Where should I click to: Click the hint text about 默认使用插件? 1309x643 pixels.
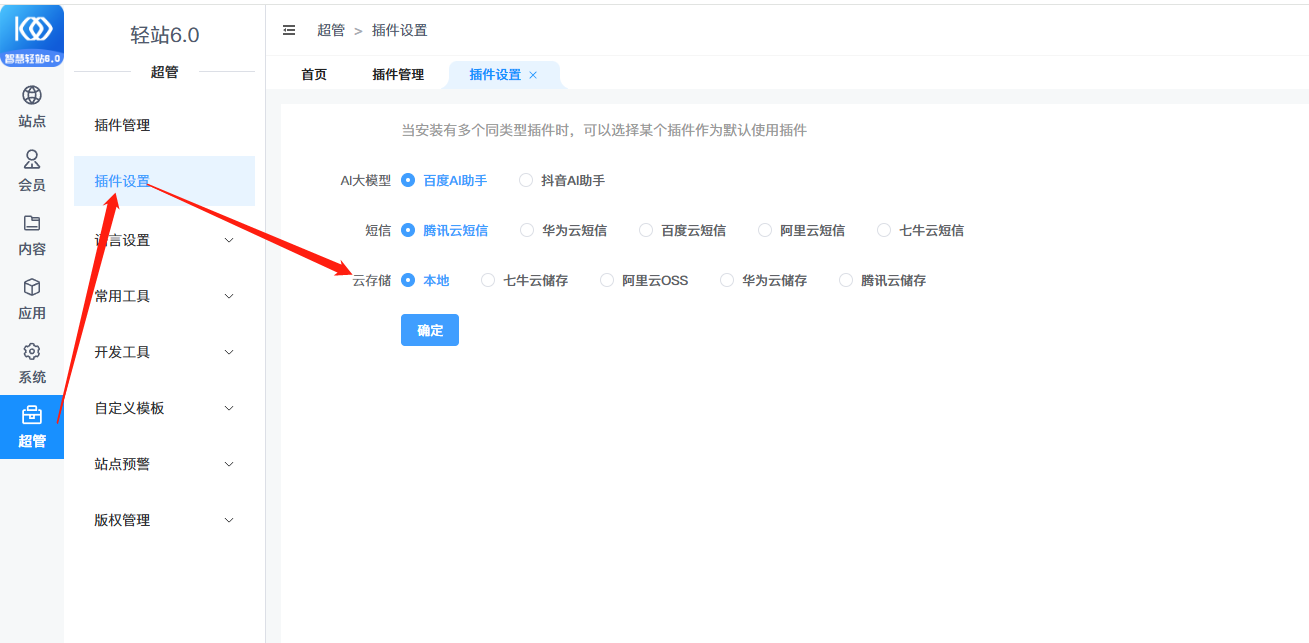click(x=604, y=130)
